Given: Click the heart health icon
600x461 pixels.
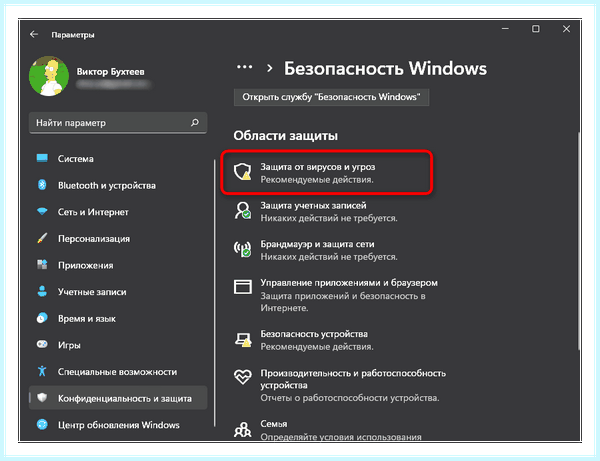Looking at the screenshot, I should (x=243, y=377).
